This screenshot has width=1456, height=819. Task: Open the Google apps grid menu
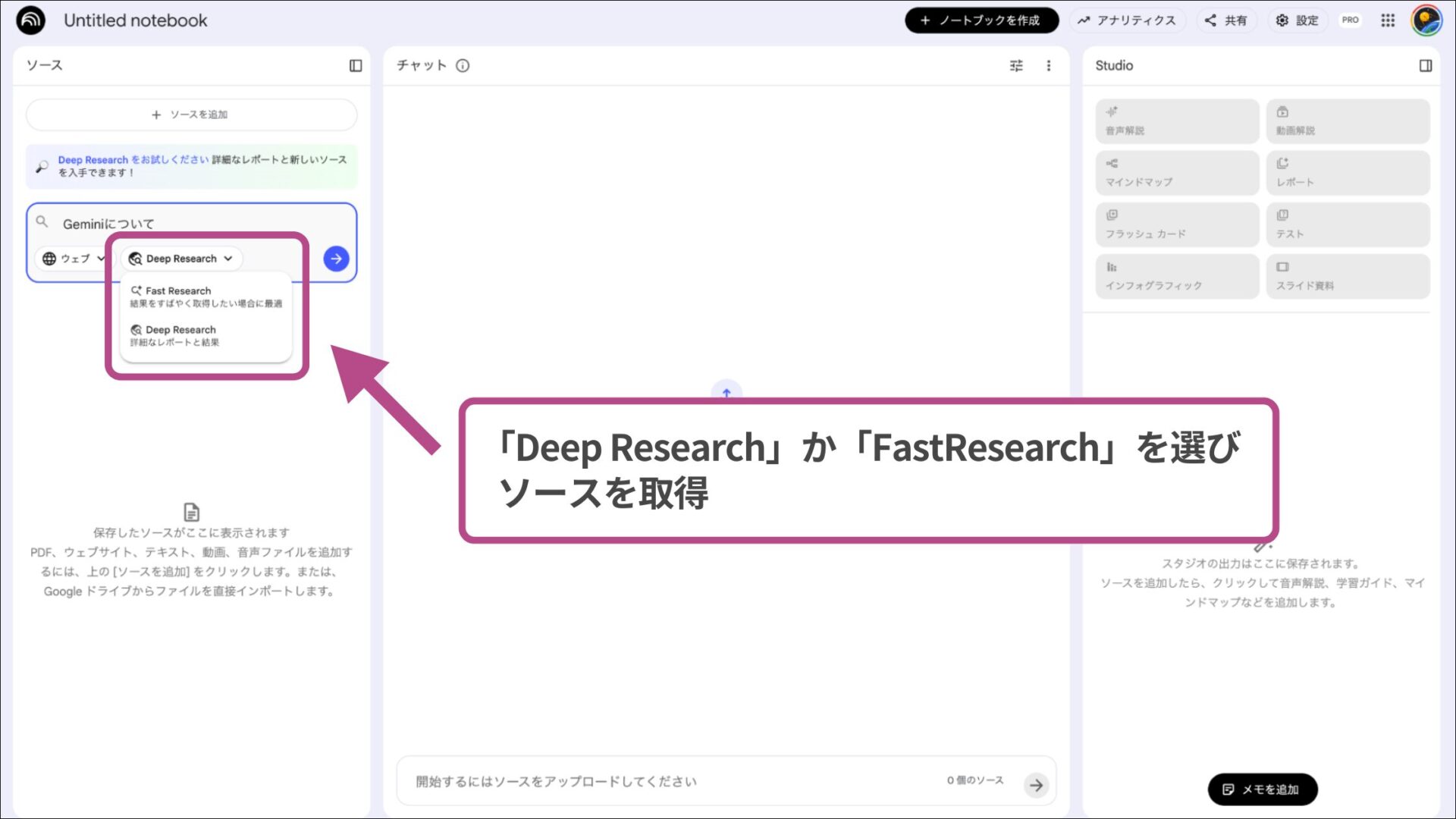pyautogui.click(x=1388, y=20)
